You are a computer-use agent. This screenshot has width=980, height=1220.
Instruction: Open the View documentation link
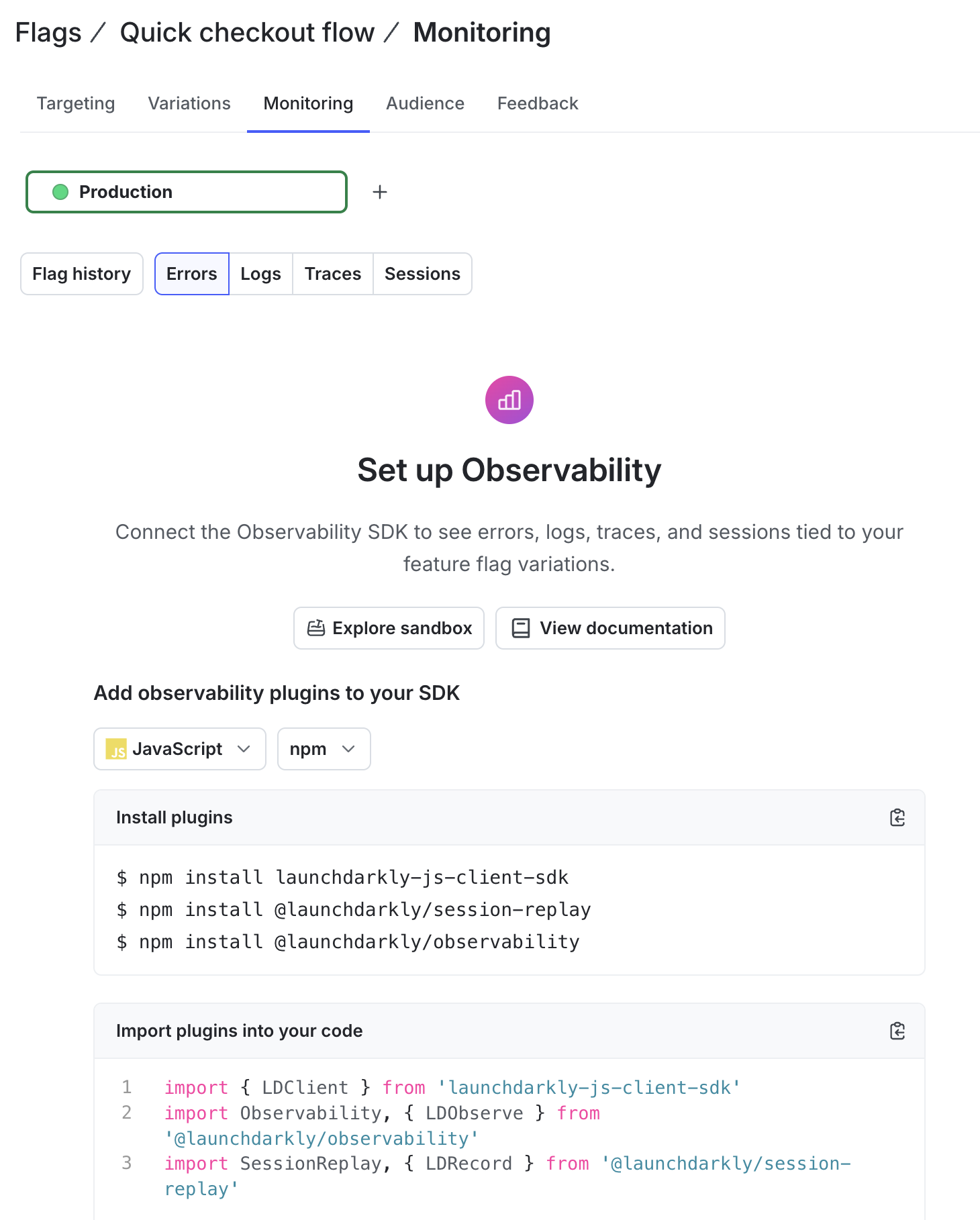609,627
